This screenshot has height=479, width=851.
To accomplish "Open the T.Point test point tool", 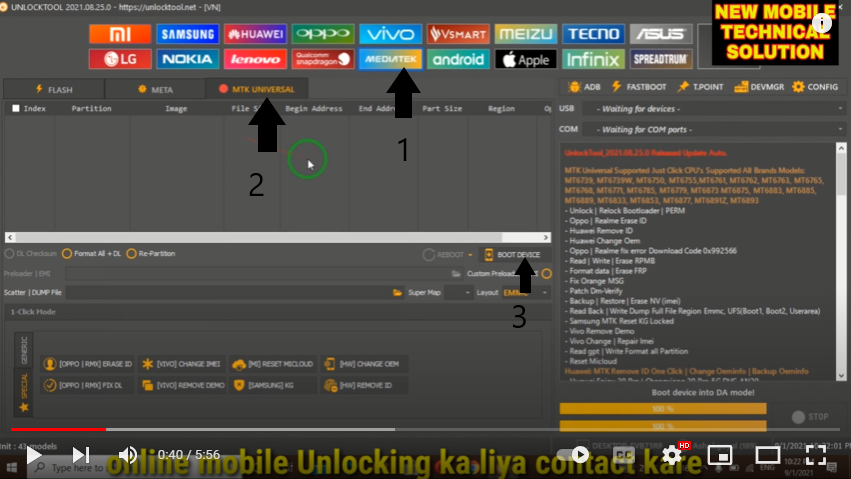I will coord(700,87).
